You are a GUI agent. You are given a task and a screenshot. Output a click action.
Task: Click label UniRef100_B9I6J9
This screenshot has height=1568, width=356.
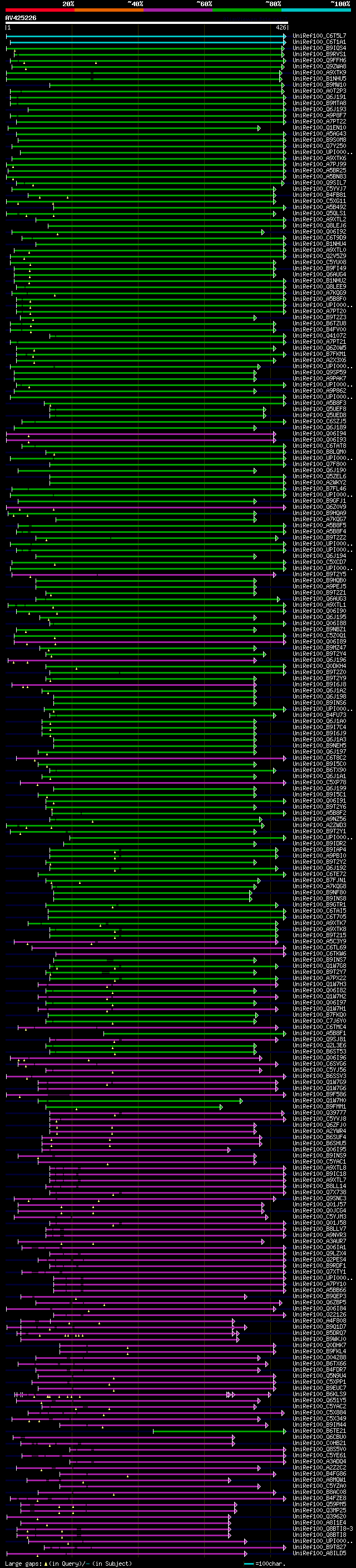[319, 734]
